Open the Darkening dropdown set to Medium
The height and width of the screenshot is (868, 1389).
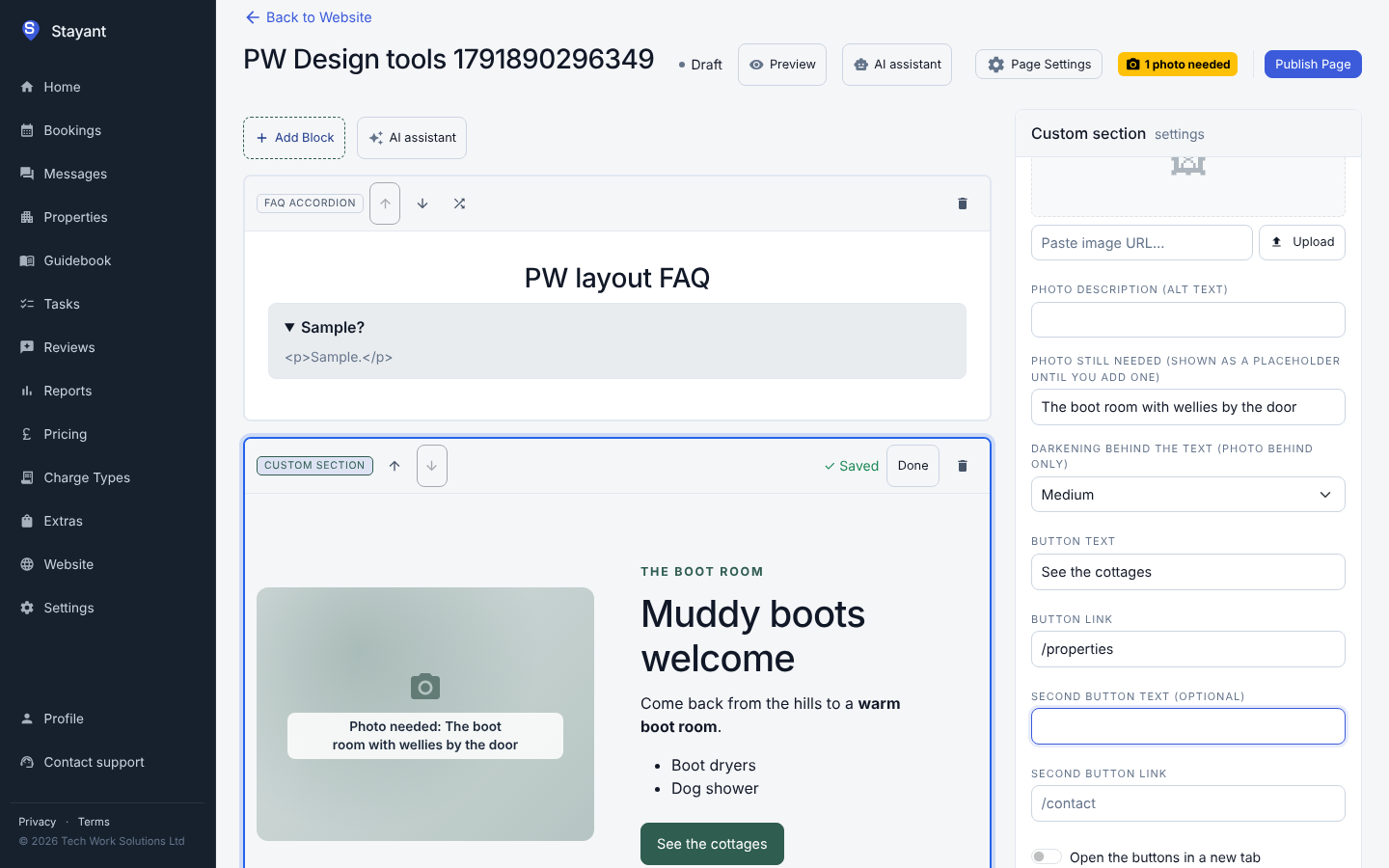(x=1187, y=495)
